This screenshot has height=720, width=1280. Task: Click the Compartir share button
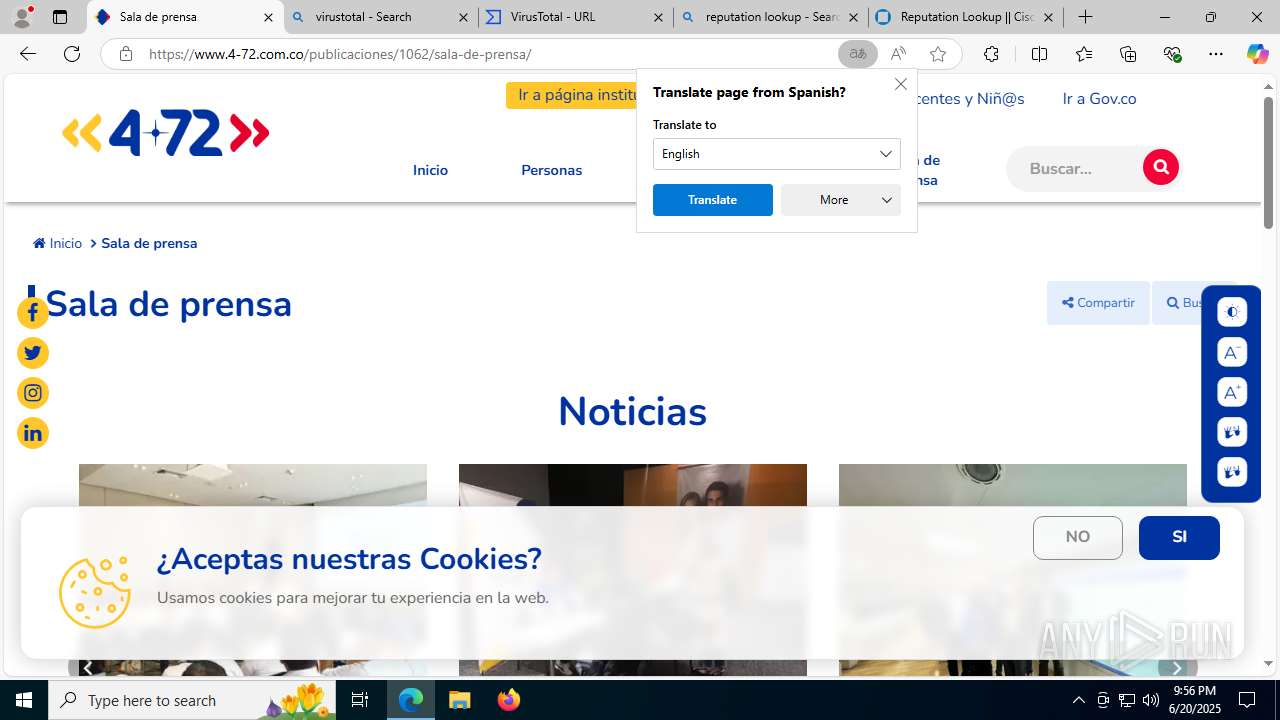point(1098,303)
